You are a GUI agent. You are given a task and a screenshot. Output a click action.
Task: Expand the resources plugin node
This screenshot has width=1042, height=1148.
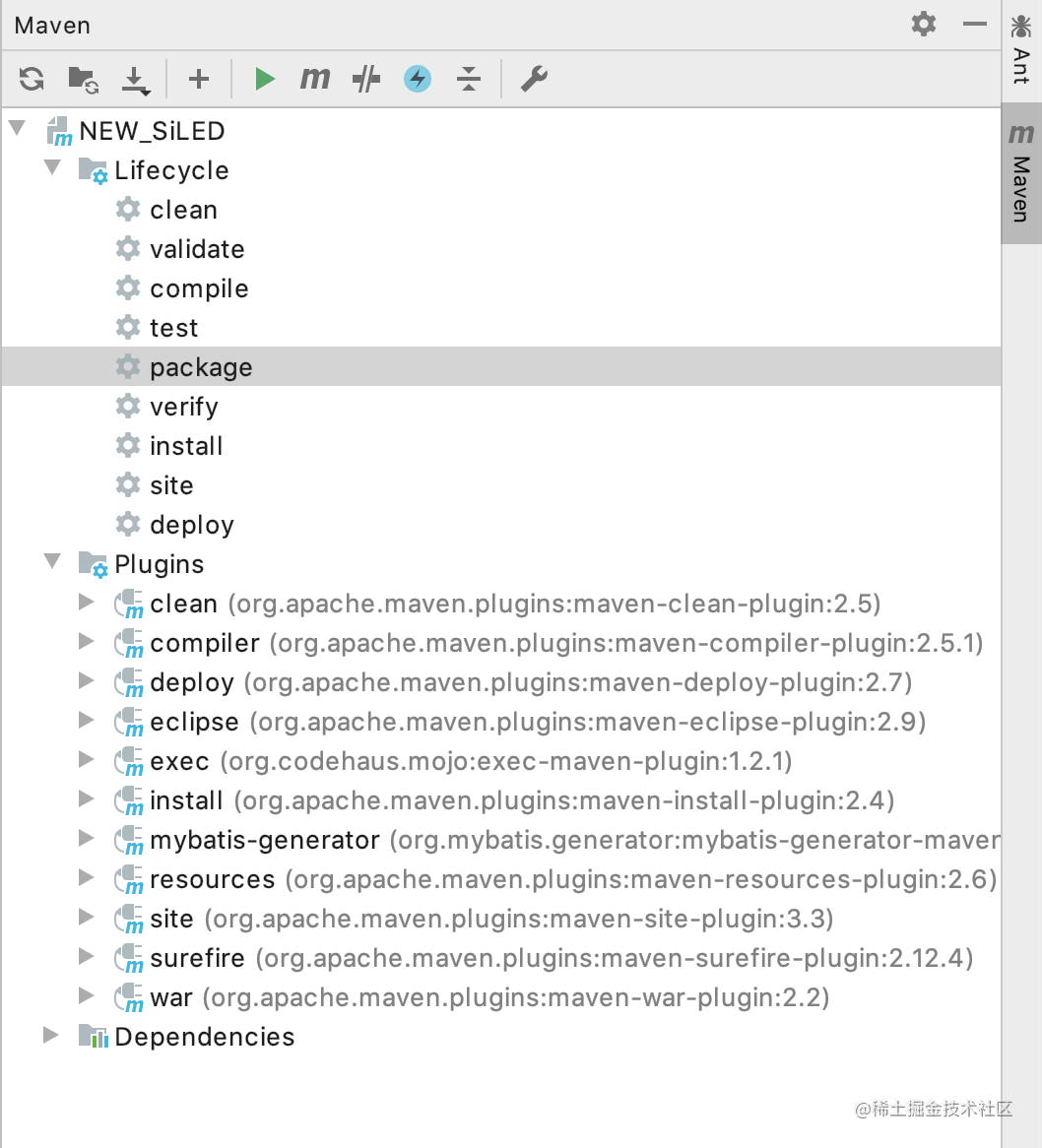(87, 877)
